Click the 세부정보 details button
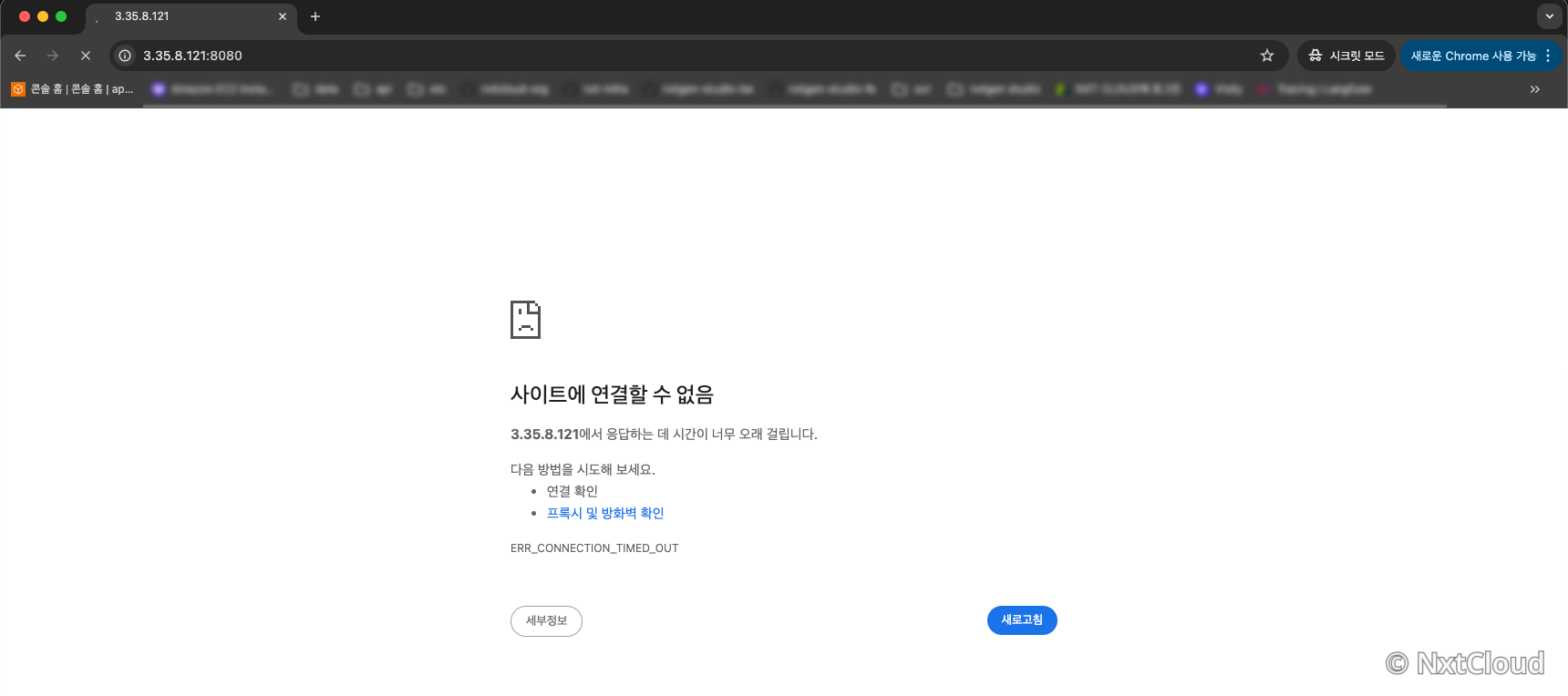The width and height of the screenshot is (1568, 696). click(x=546, y=621)
